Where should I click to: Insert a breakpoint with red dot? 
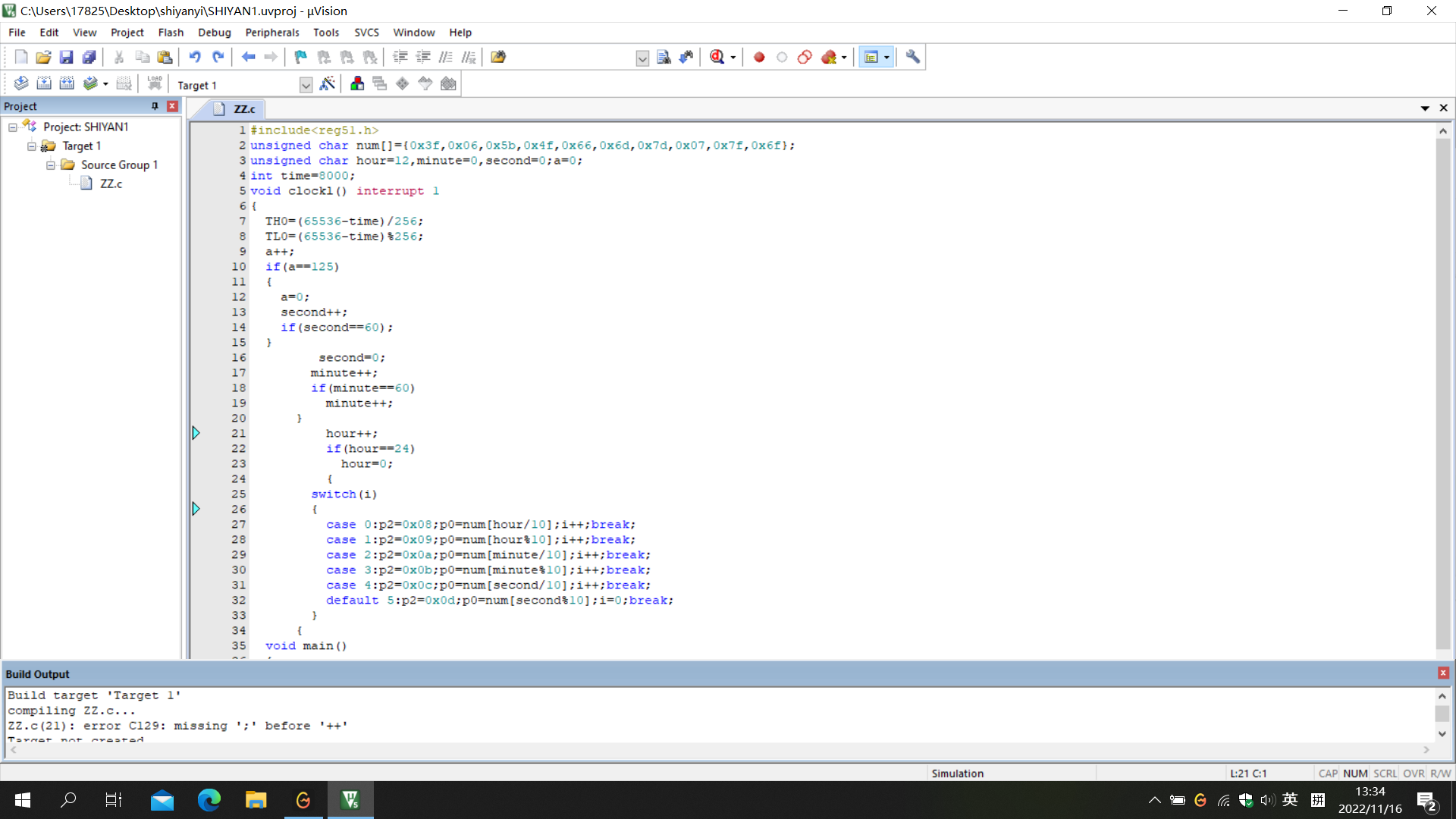[x=759, y=57]
